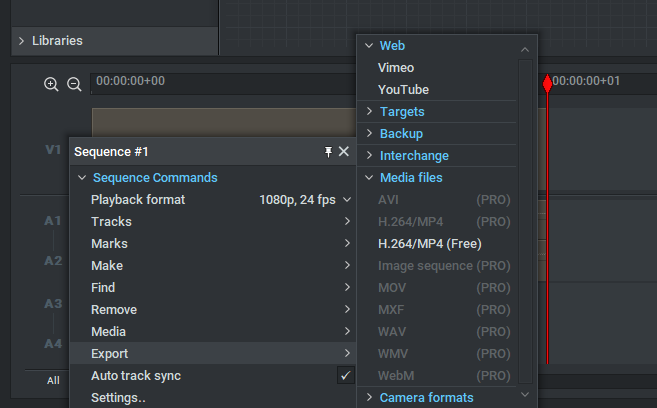This screenshot has height=408, width=657.
Task: Click the timeline zoom in magnifier icon
Action: pos(51,84)
